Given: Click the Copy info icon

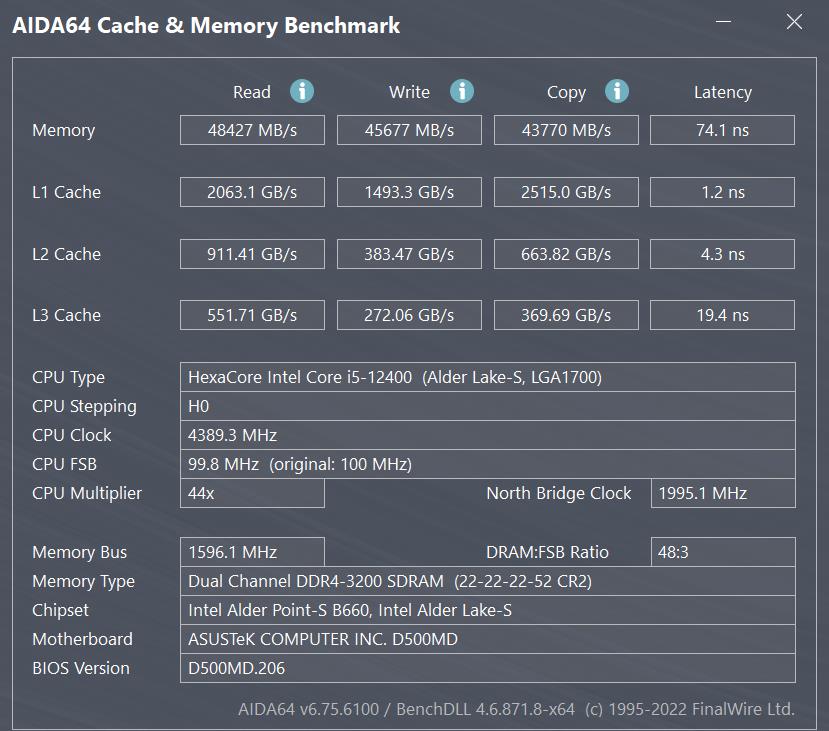Looking at the screenshot, I should coord(617,91).
